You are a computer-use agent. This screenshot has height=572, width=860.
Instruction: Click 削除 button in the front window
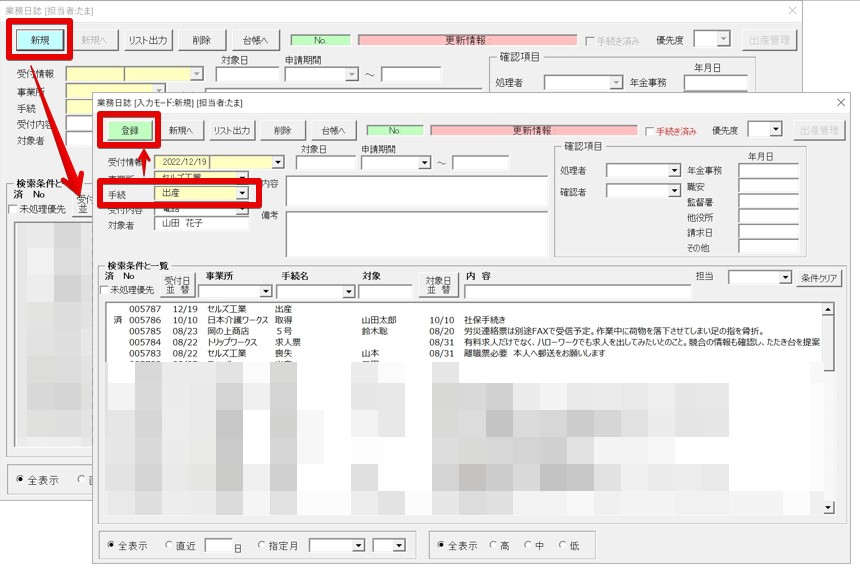[282, 131]
